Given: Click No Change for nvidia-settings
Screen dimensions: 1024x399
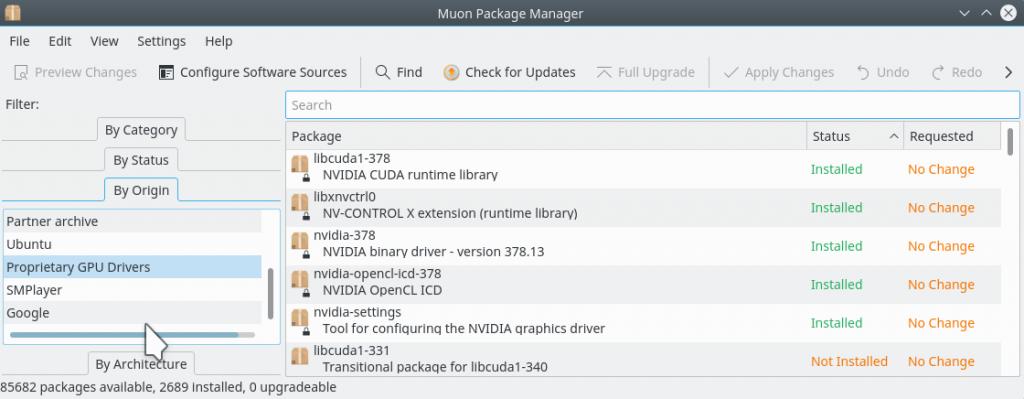Looking at the screenshot, I should [941, 323].
